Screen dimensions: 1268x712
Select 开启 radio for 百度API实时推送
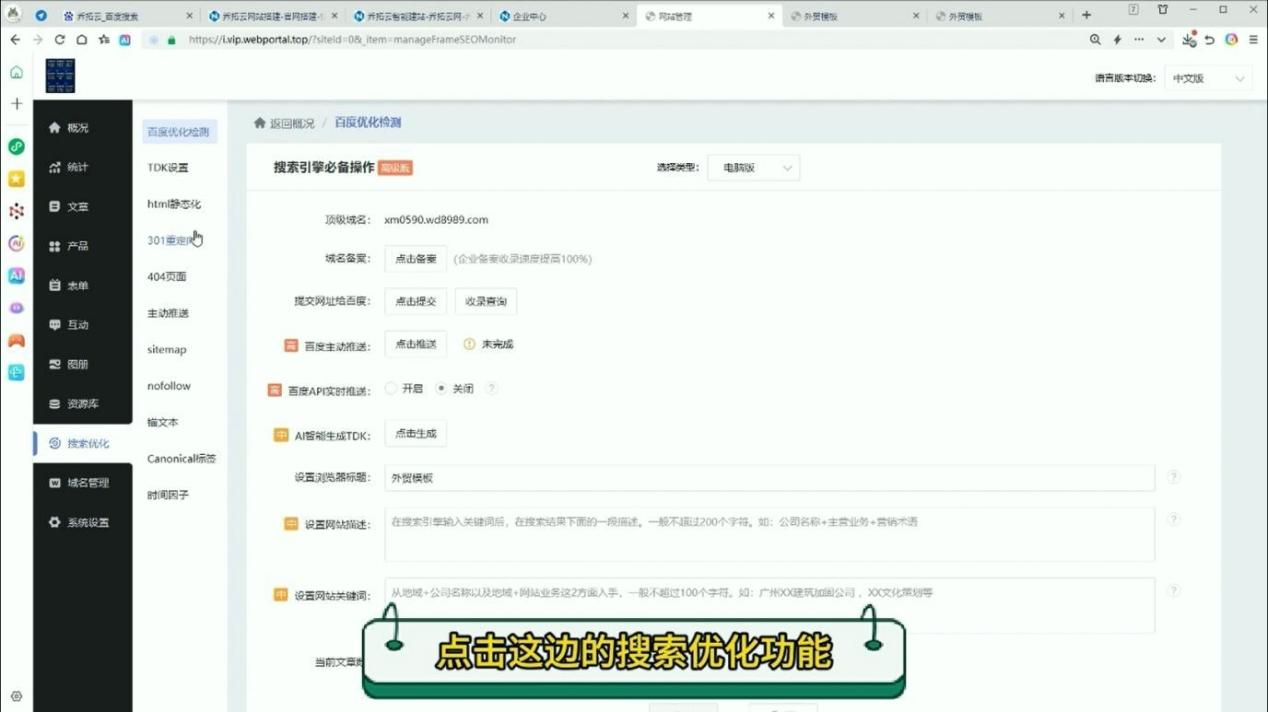[391, 388]
